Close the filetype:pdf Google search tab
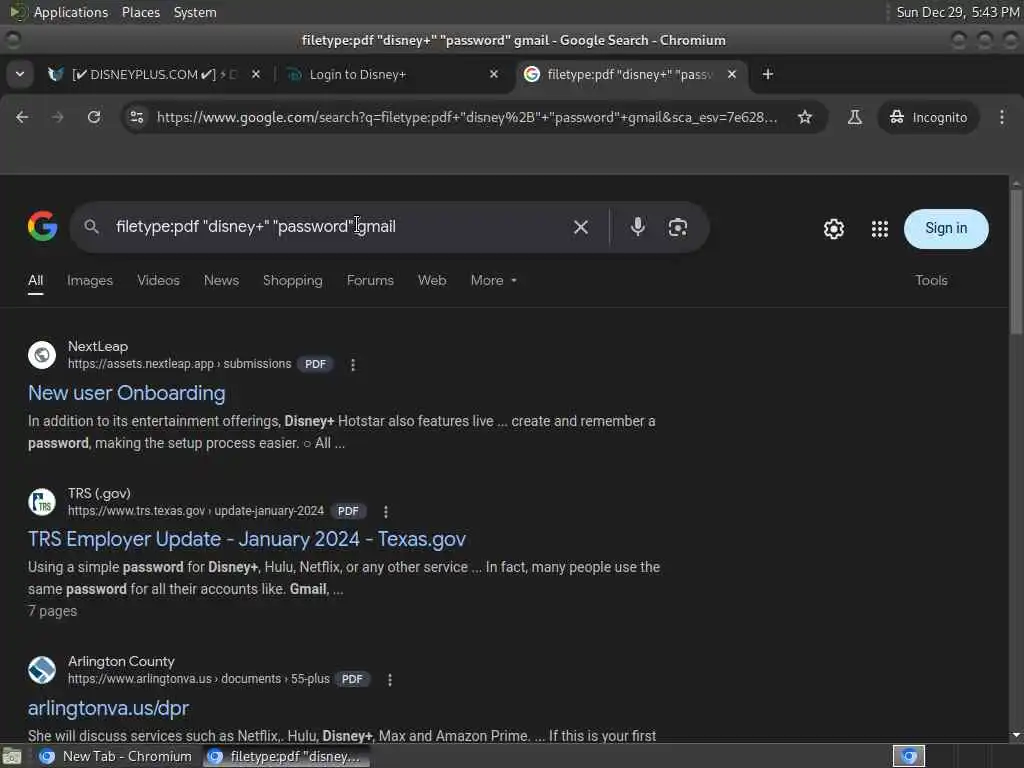 pyautogui.click(x=732, y=74)
